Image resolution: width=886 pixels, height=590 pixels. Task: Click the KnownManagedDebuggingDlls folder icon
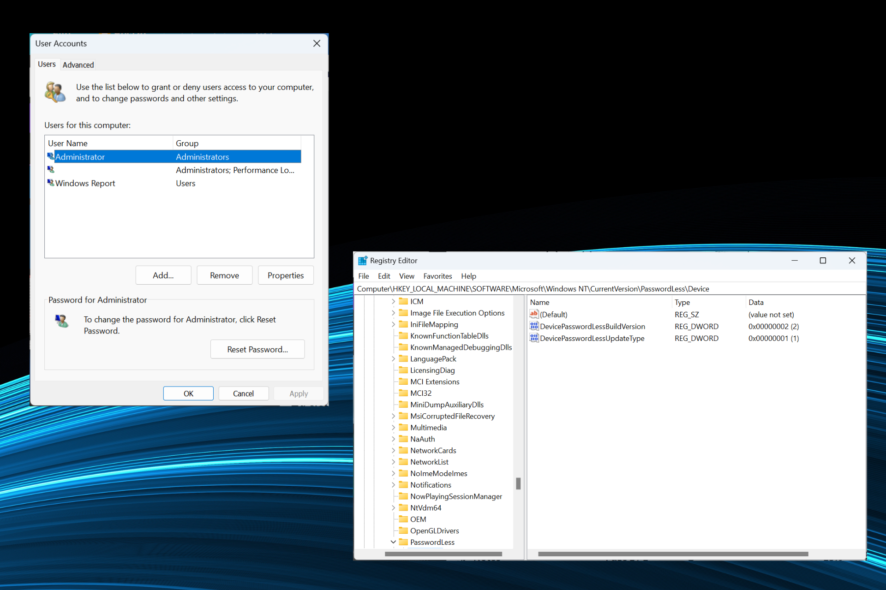click(x=403, y=347)
